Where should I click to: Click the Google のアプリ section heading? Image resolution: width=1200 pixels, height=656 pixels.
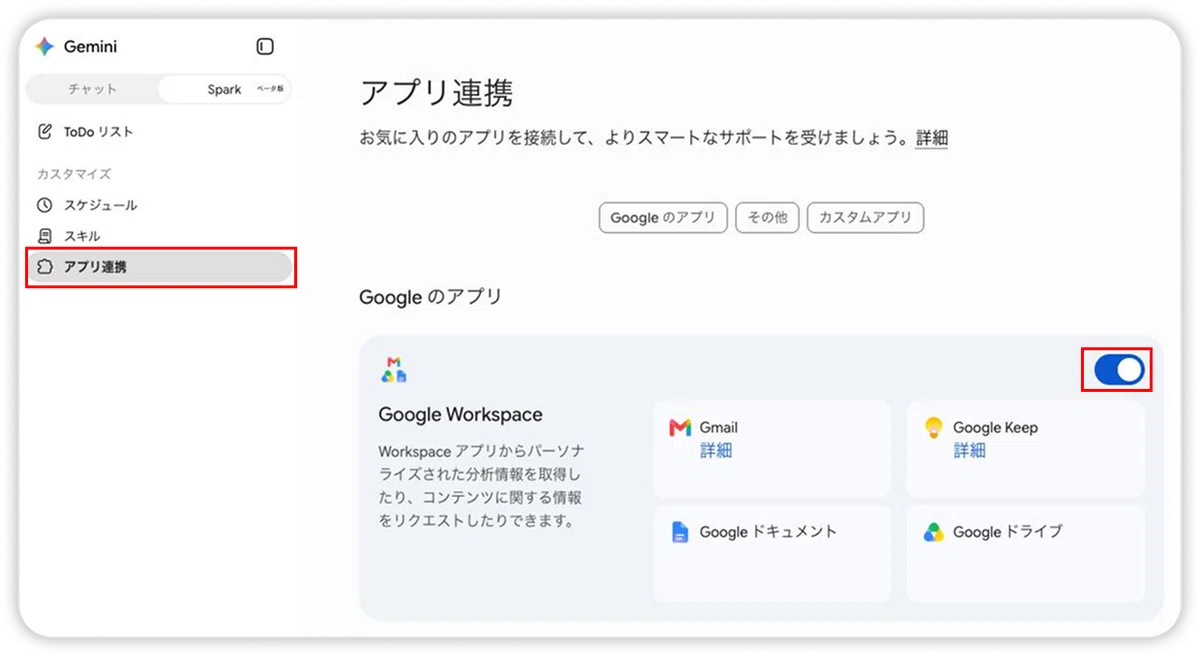[x=430, y=297]
